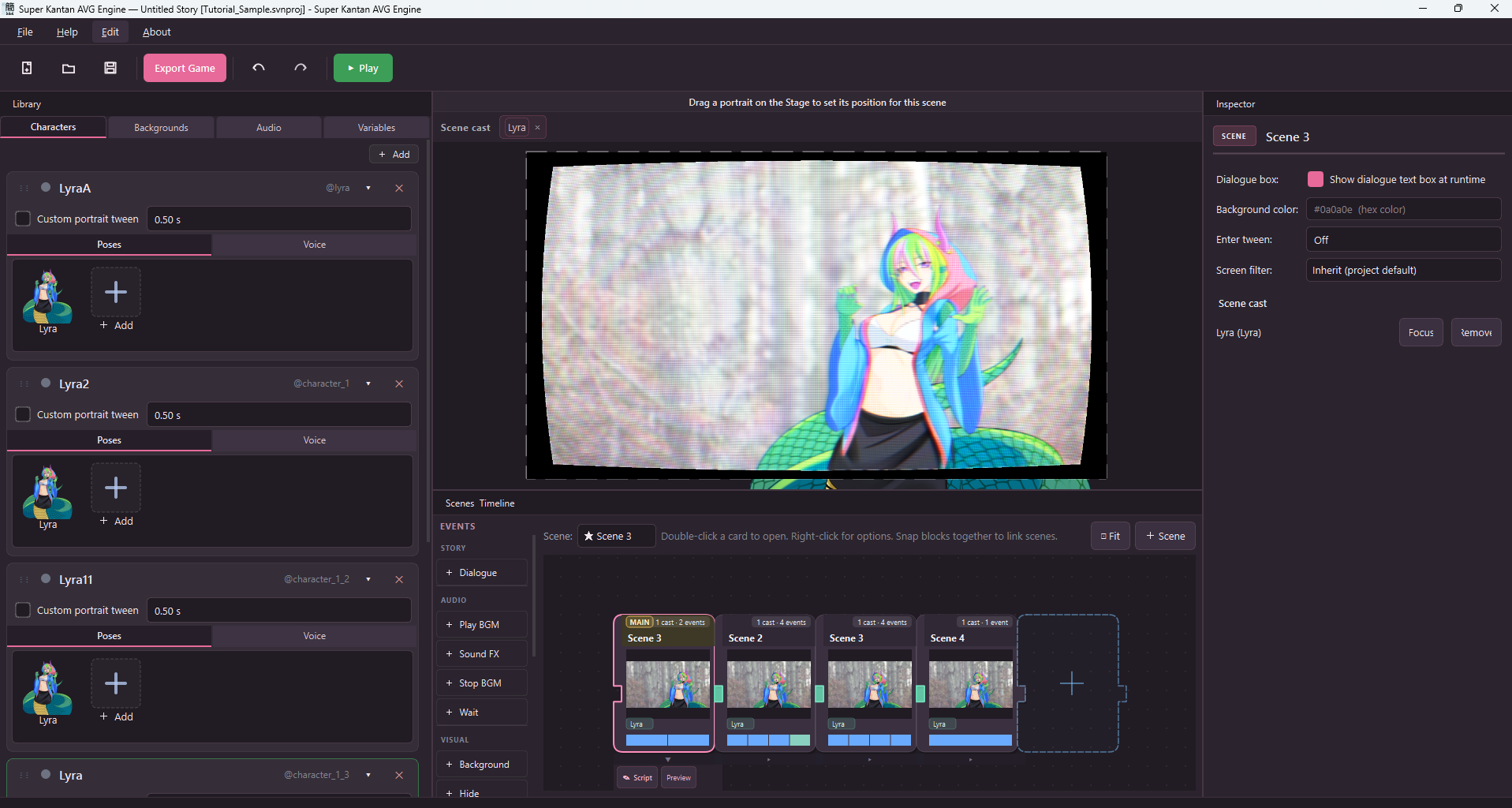Open the Voice tab for LyraA
The width and height of the screenshot is (1512, 808).
click(x=315, y=245)
